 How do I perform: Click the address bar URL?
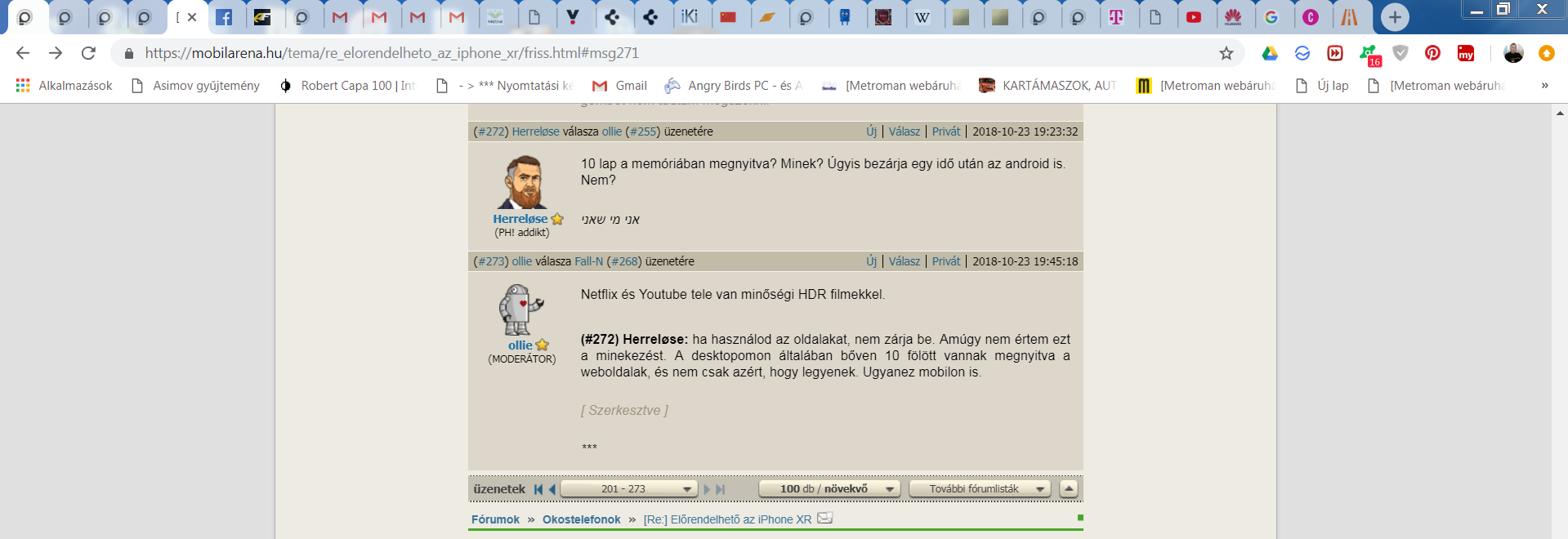(x=391, y=53)
